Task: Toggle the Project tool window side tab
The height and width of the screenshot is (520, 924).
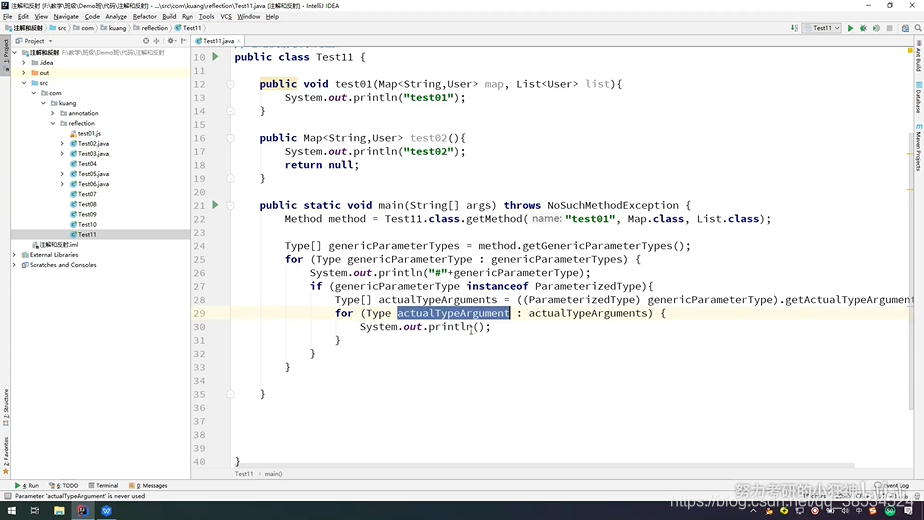Action: [x=6, y=53]
